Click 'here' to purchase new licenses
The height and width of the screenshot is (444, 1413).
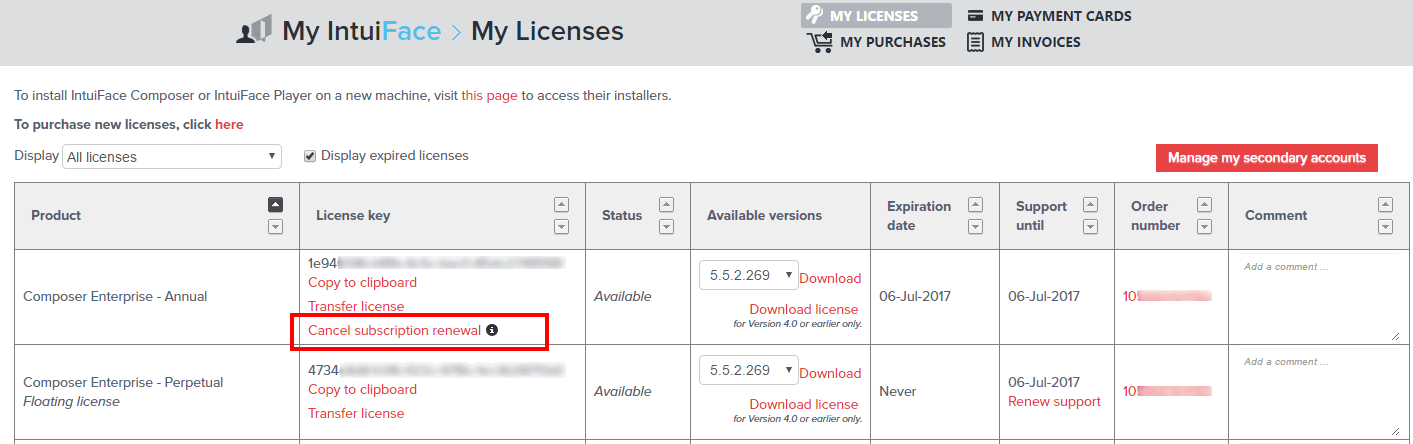229,124
